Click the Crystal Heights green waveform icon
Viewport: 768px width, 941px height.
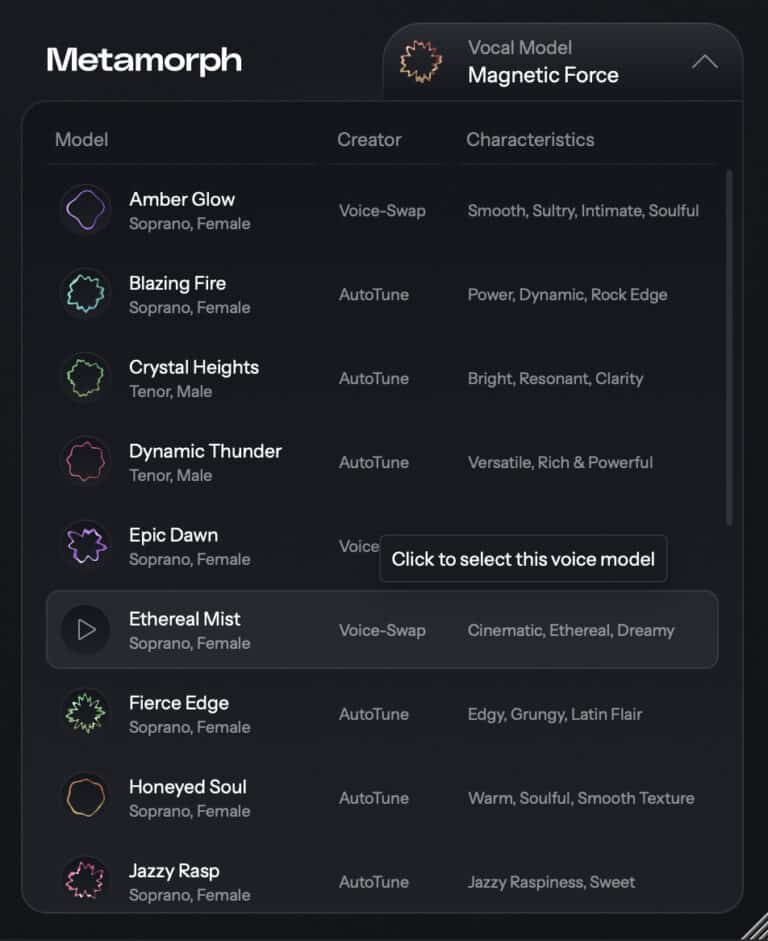click(x=85, y=378)
